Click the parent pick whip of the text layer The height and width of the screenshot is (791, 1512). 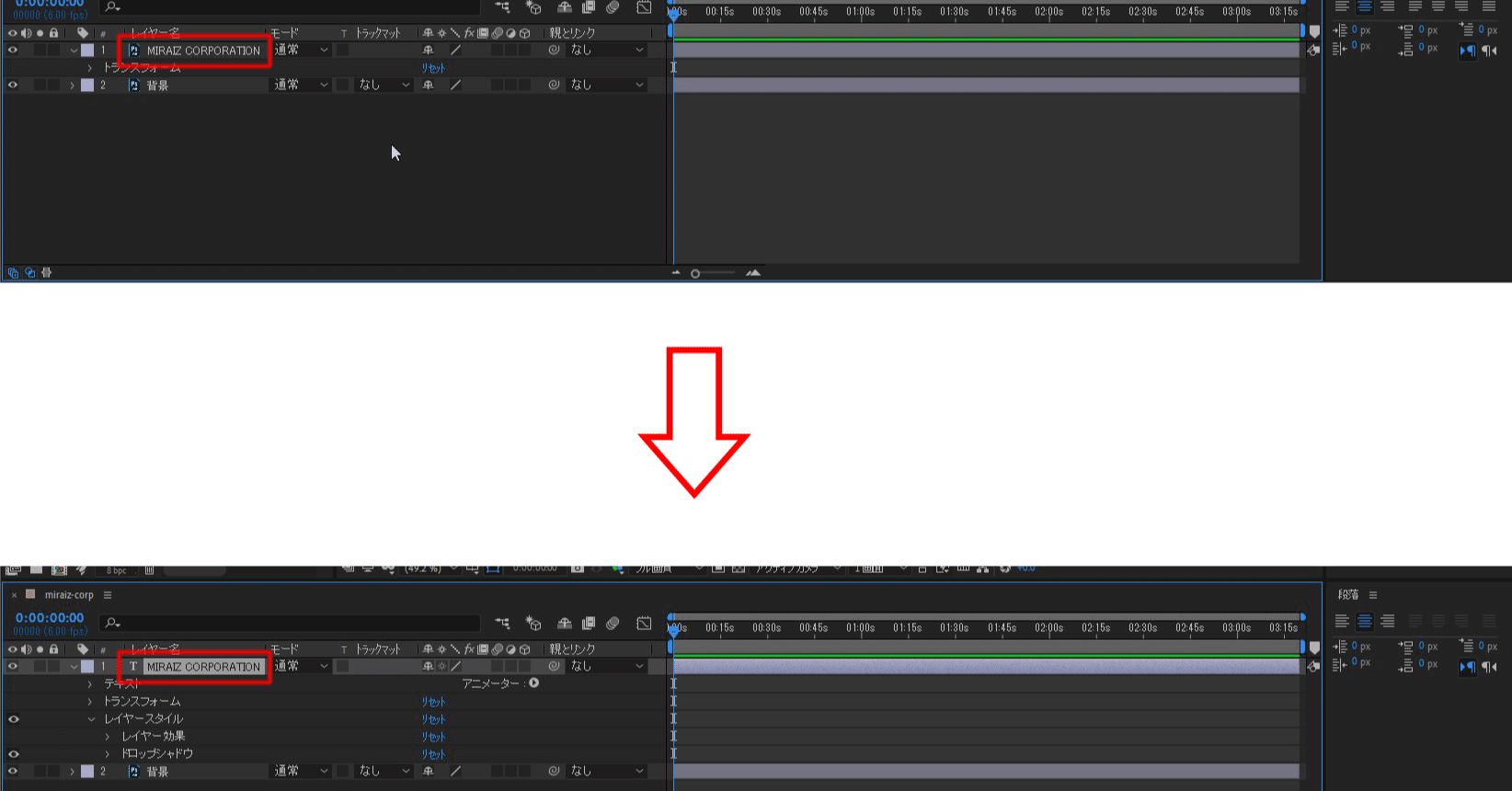(554, 666)
